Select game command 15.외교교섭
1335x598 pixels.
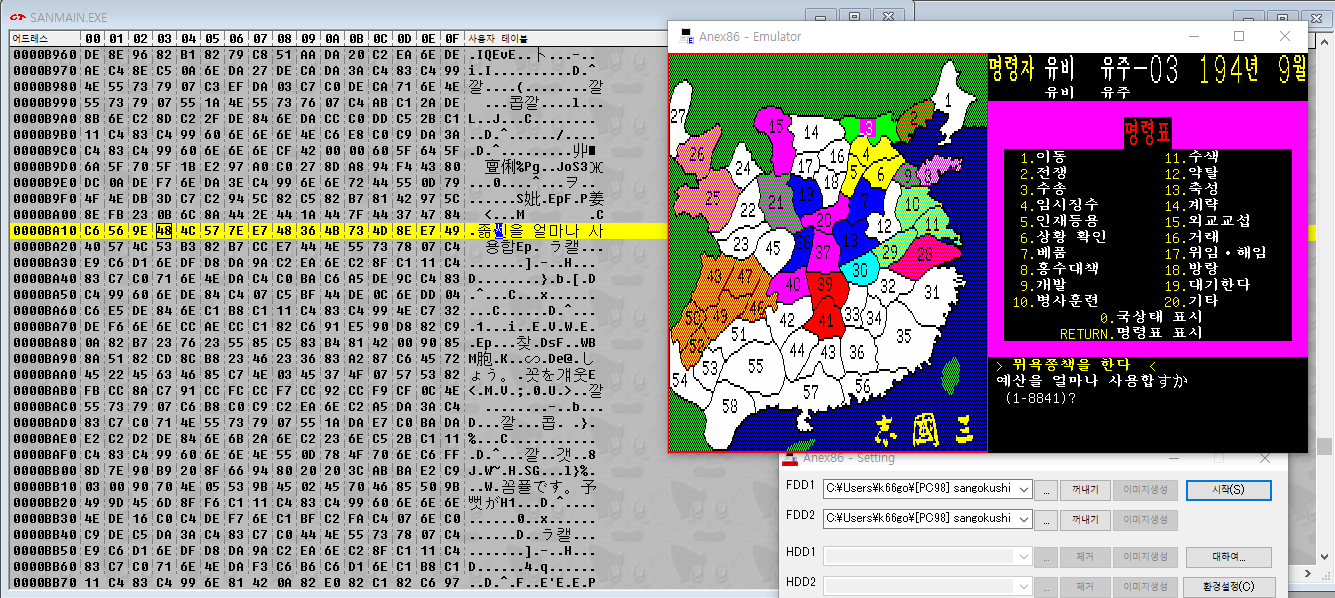(x=1207, y=221)
